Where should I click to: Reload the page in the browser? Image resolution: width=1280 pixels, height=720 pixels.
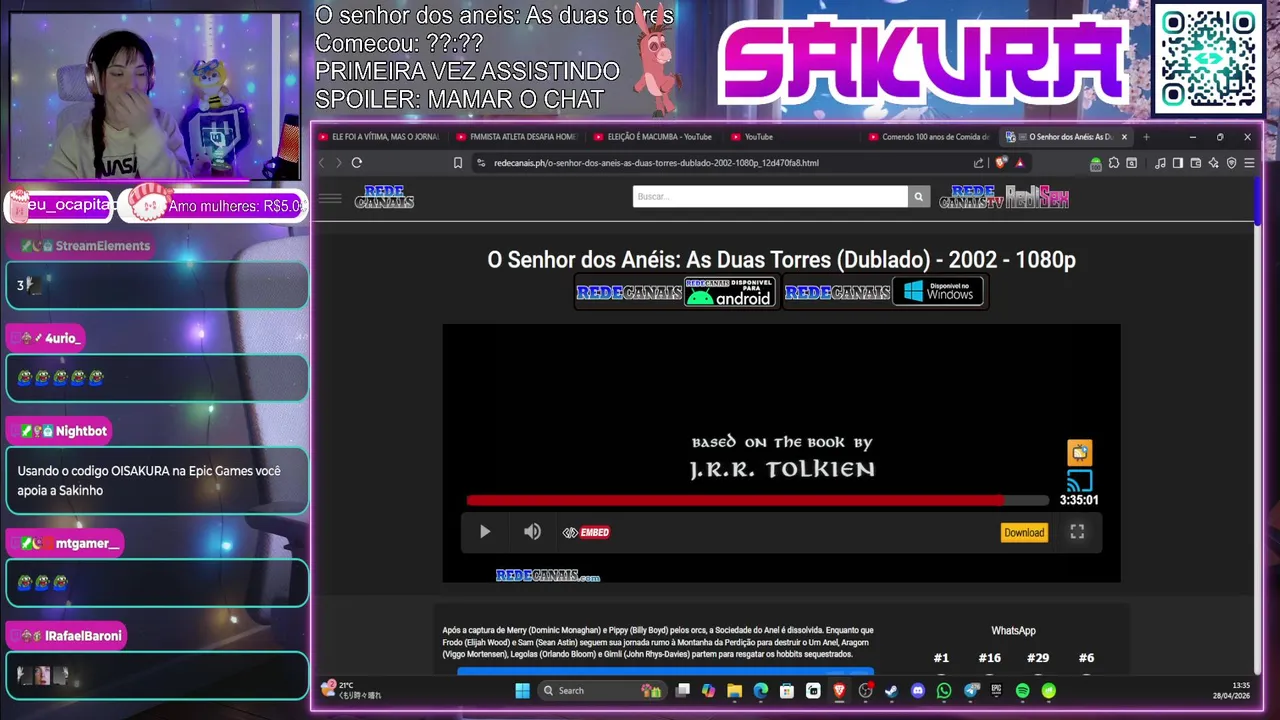point(356,163)
